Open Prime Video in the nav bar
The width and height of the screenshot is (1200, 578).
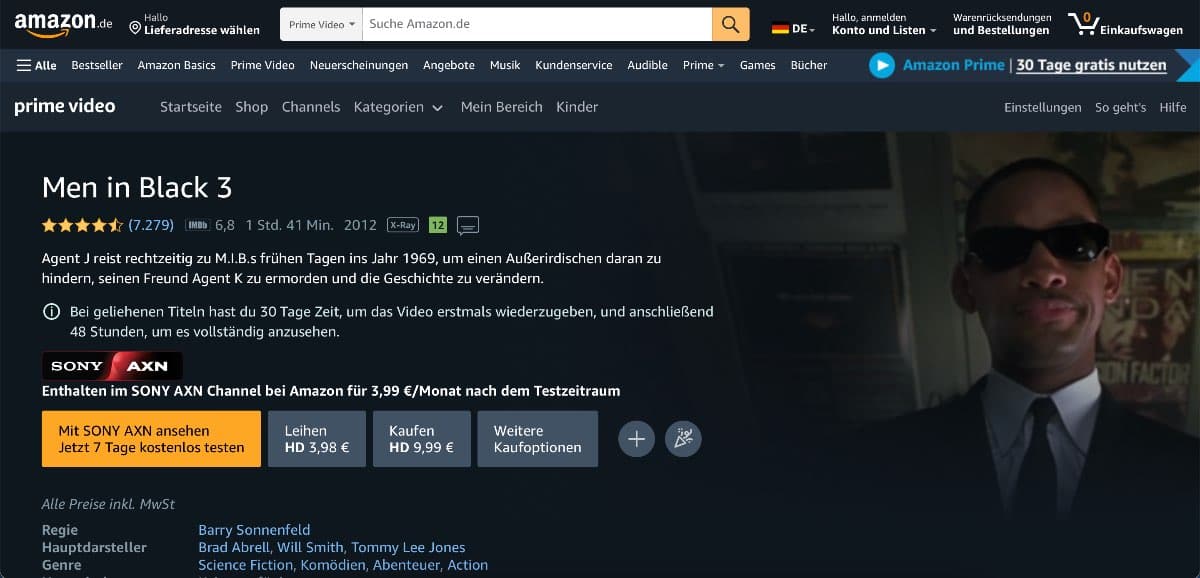click(263, 65)
